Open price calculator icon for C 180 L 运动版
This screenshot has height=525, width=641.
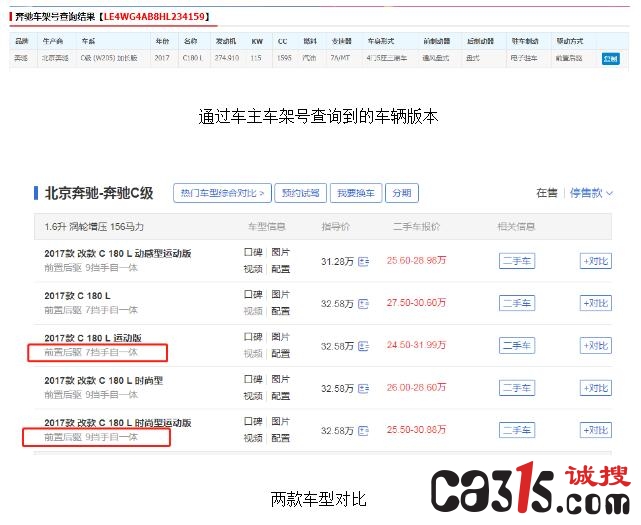coord(363,346)
